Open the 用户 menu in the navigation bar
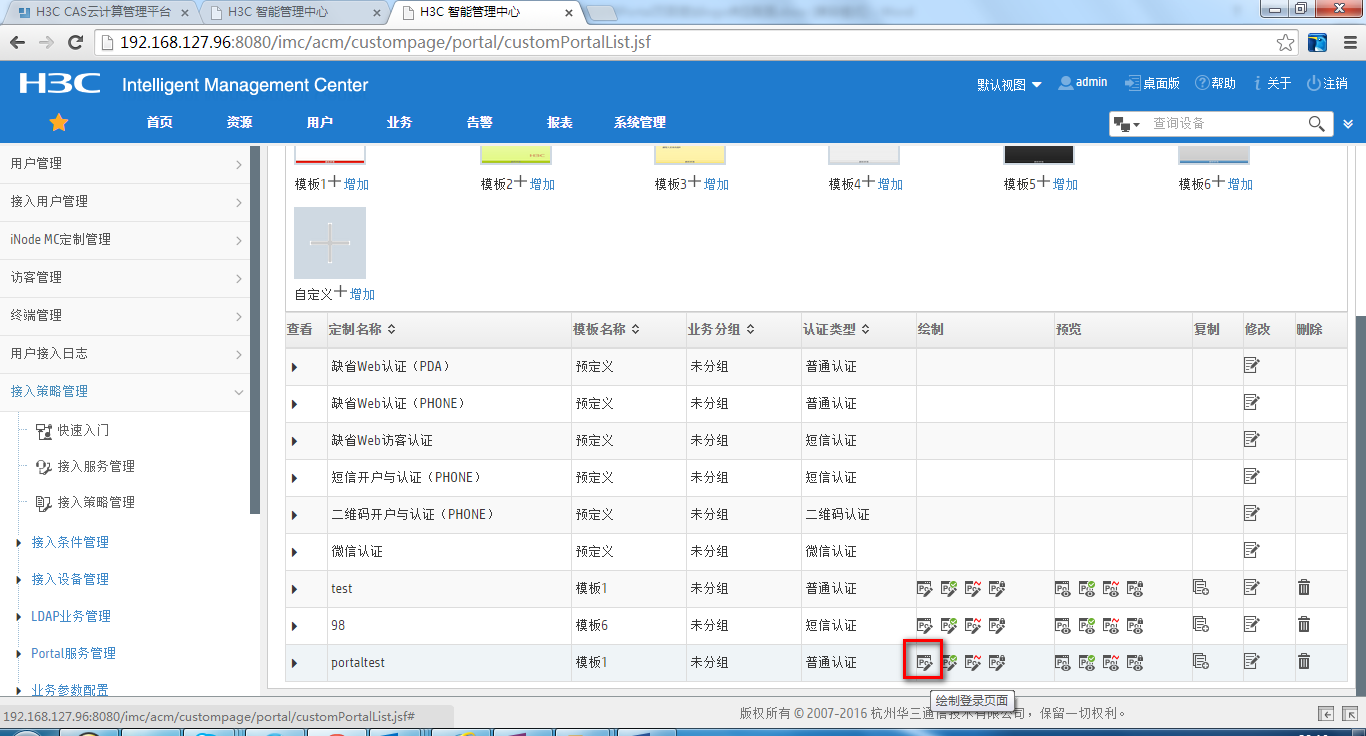Image resolution: width=1366 pixels, height=736 pixels. tap(319, 122)
